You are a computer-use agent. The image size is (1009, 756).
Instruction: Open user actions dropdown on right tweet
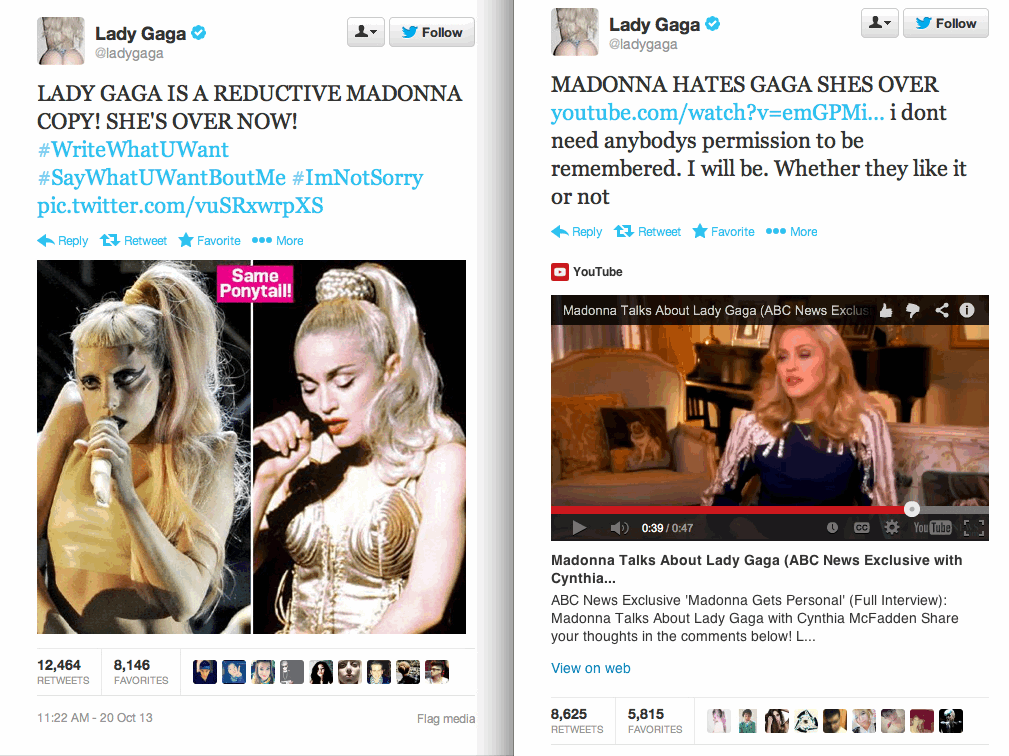[880, 23]
